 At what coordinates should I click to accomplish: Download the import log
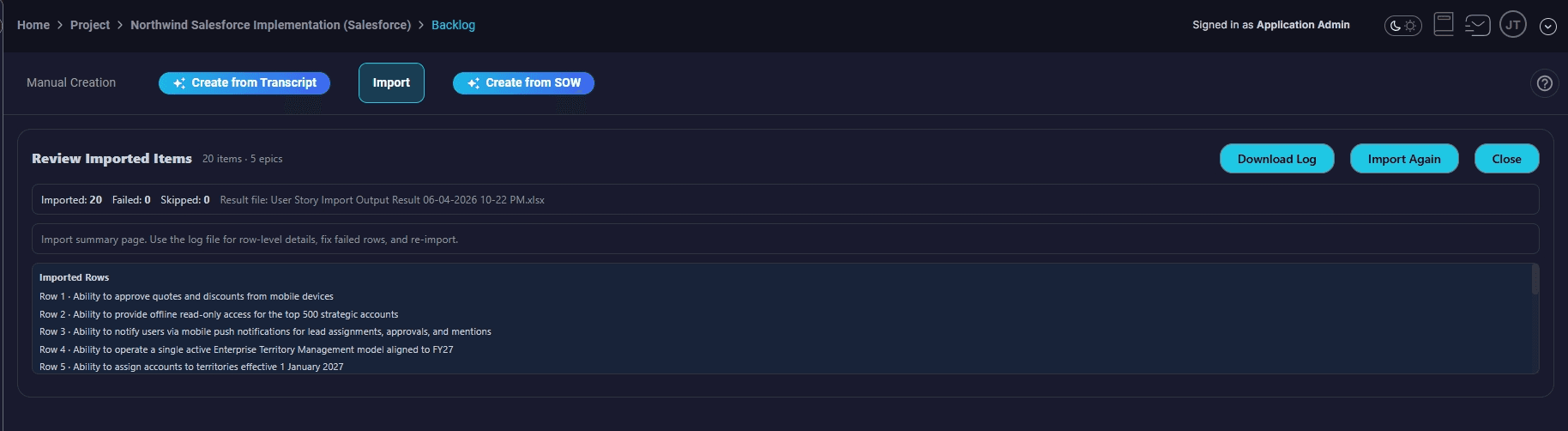pyautogui.click(x=1276, y=159)
